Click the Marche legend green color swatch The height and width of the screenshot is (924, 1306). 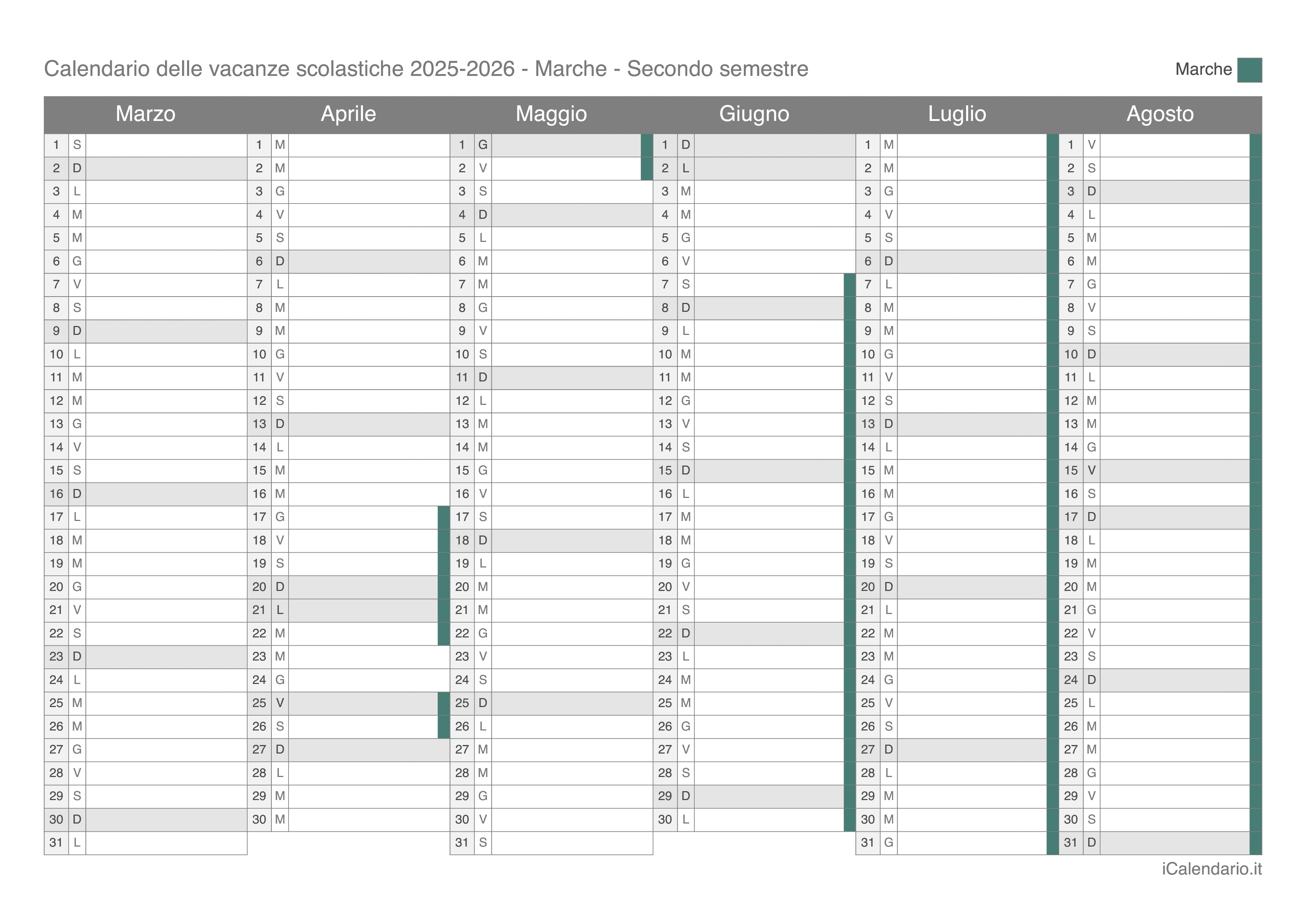(x=1249, y=70)
